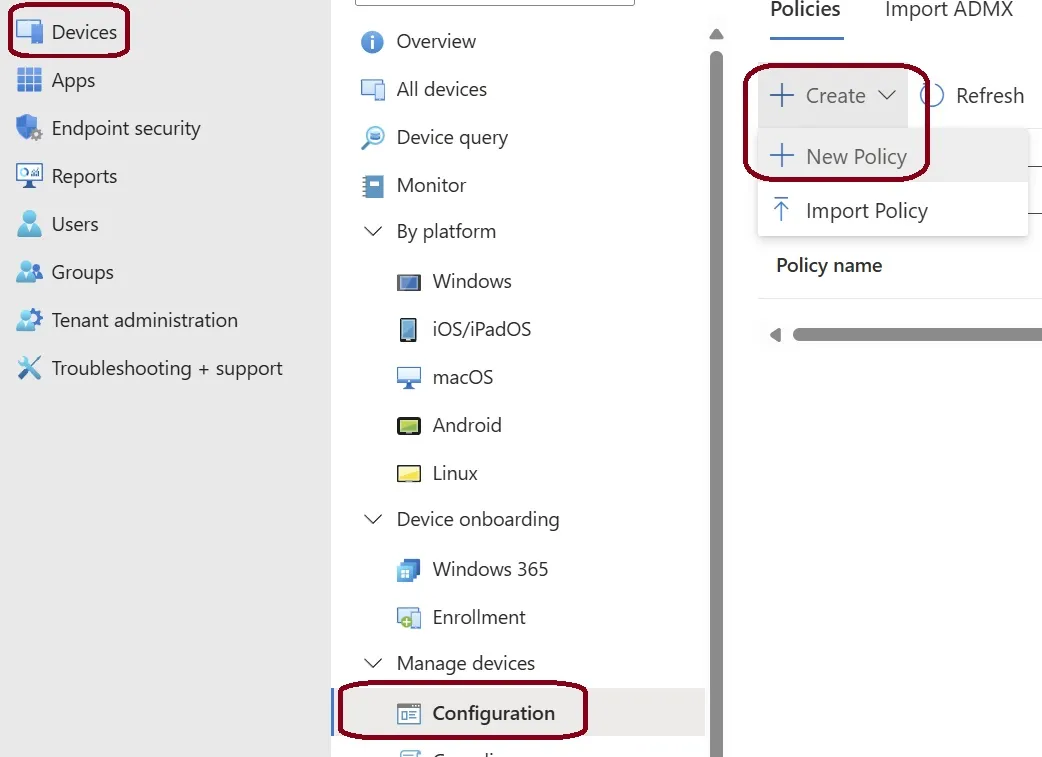Click the Device query magnifier icon
Image resolution: width=1042 pixels, height=757 pixels.
coord(373,138)
